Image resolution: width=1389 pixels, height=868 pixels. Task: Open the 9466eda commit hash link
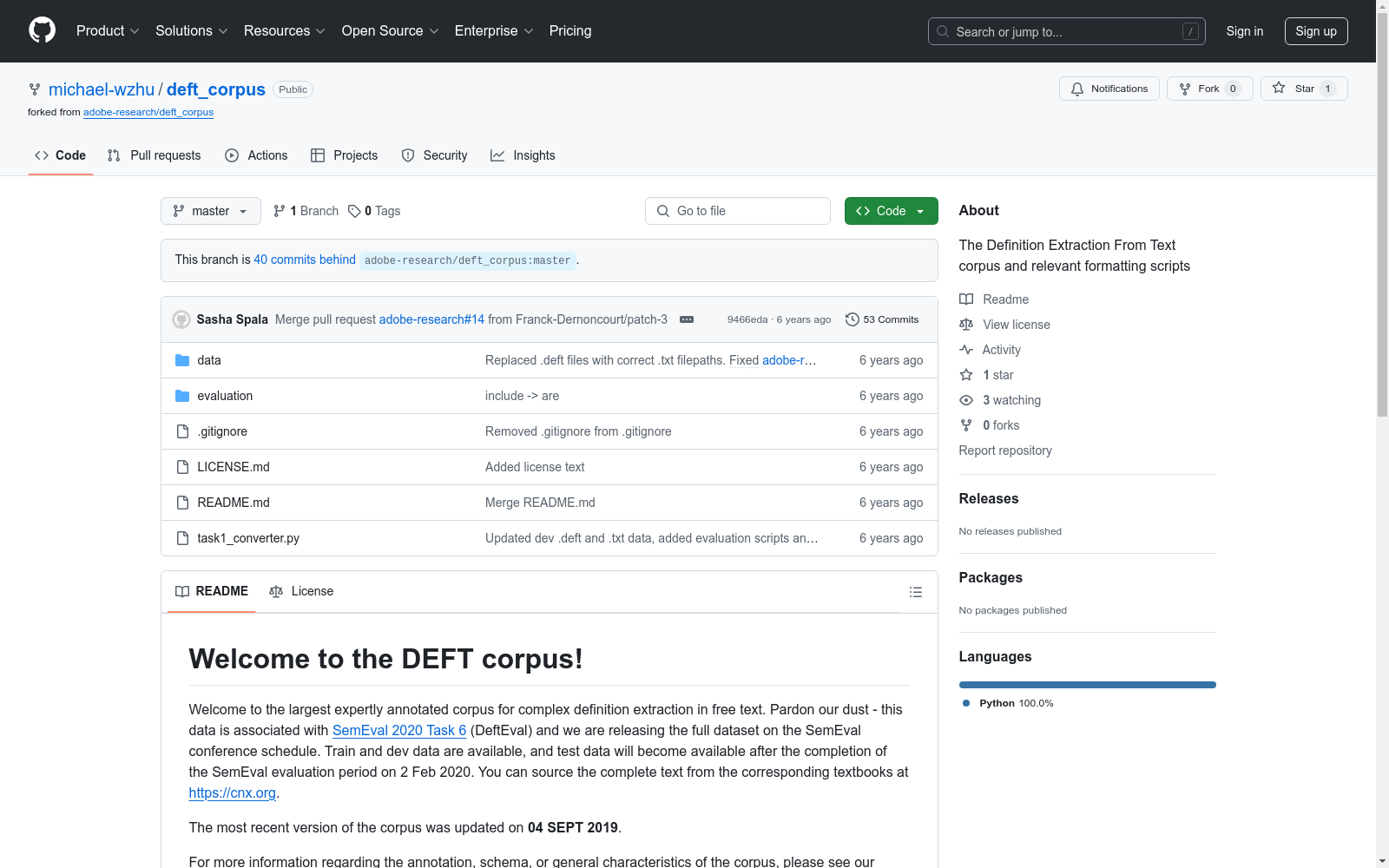pos(747,319)
